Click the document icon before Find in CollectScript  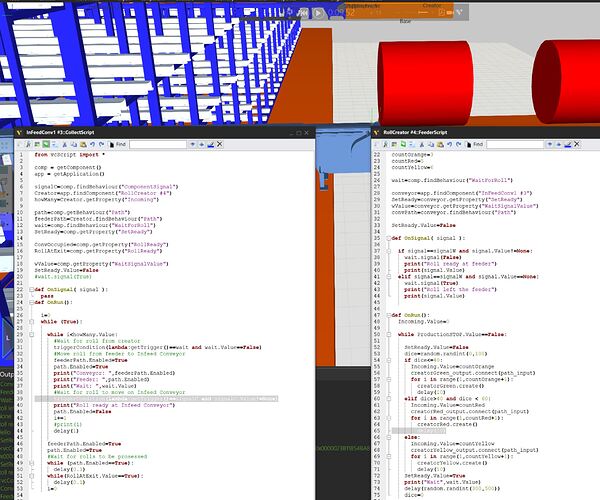[112, 145]
